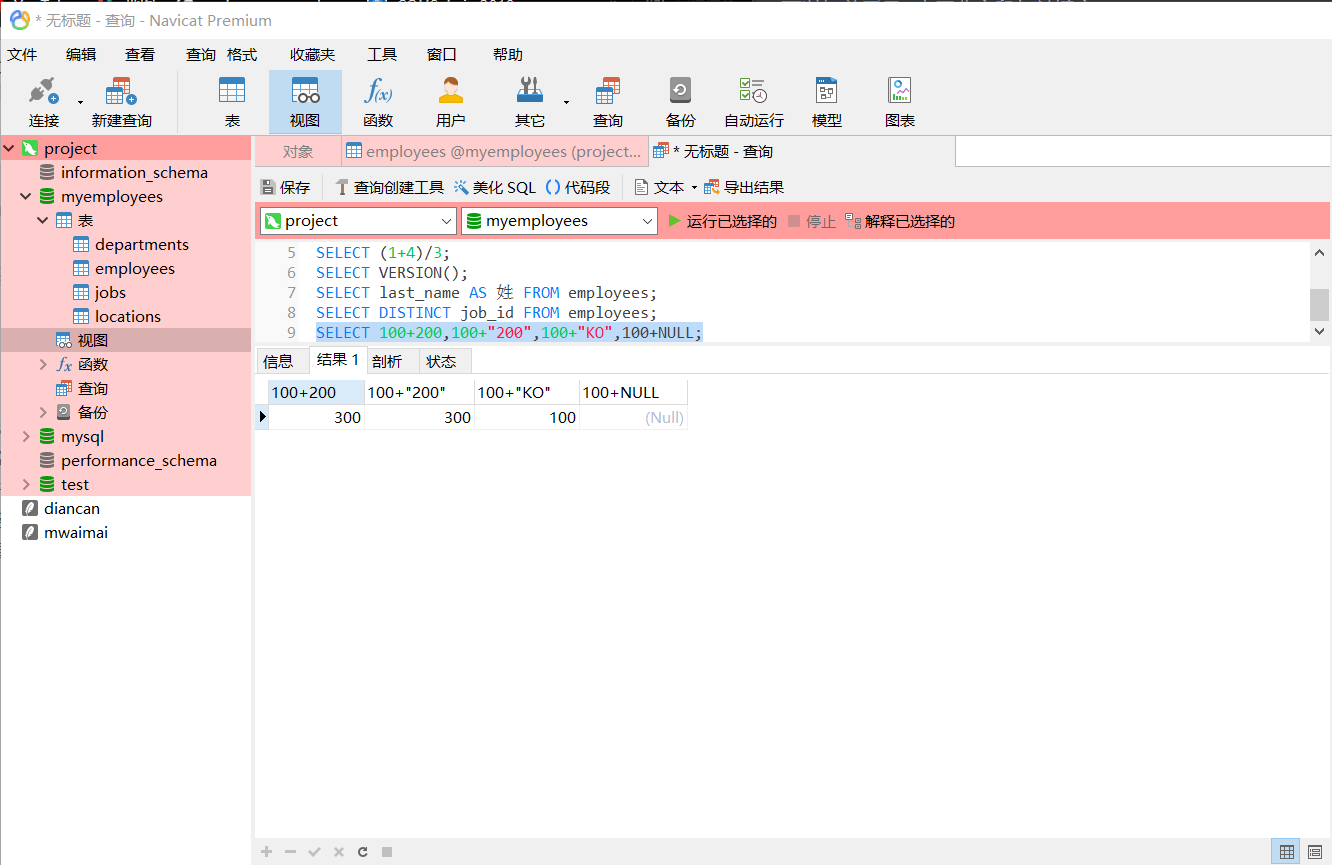Click the editor scrollbar down arrow

pos(1319,331)
